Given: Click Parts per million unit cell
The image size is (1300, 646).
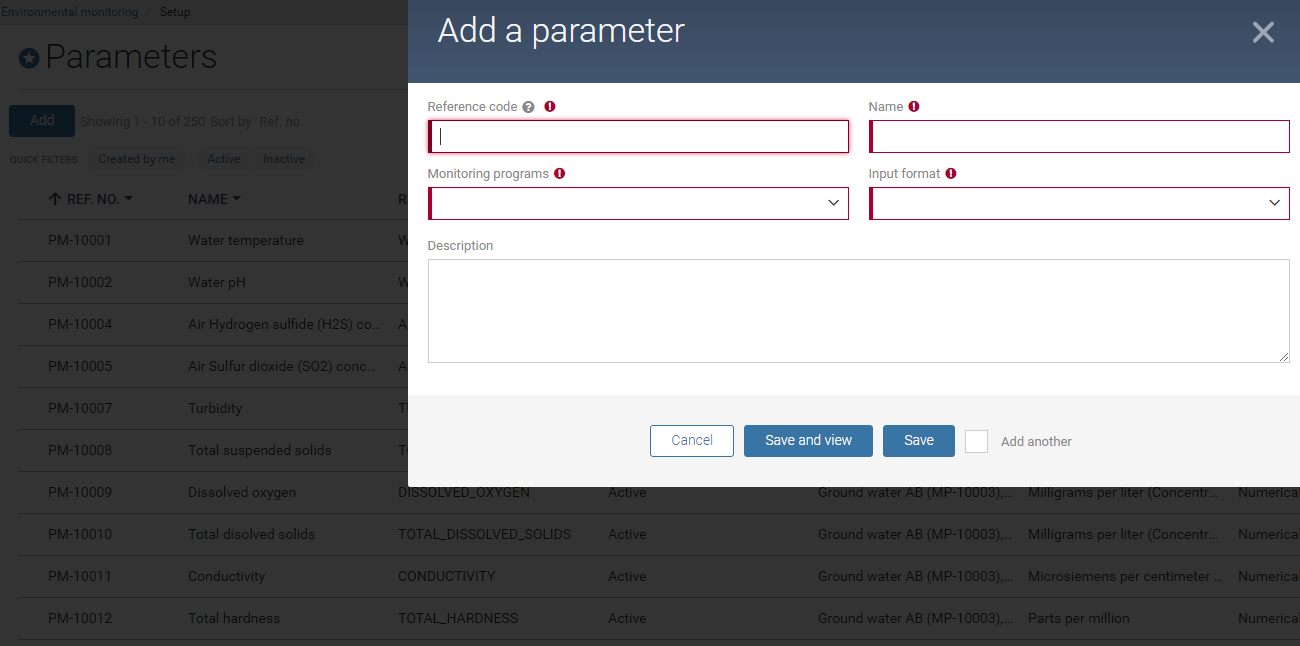Looking at the screenshot, I should 1079,619.
